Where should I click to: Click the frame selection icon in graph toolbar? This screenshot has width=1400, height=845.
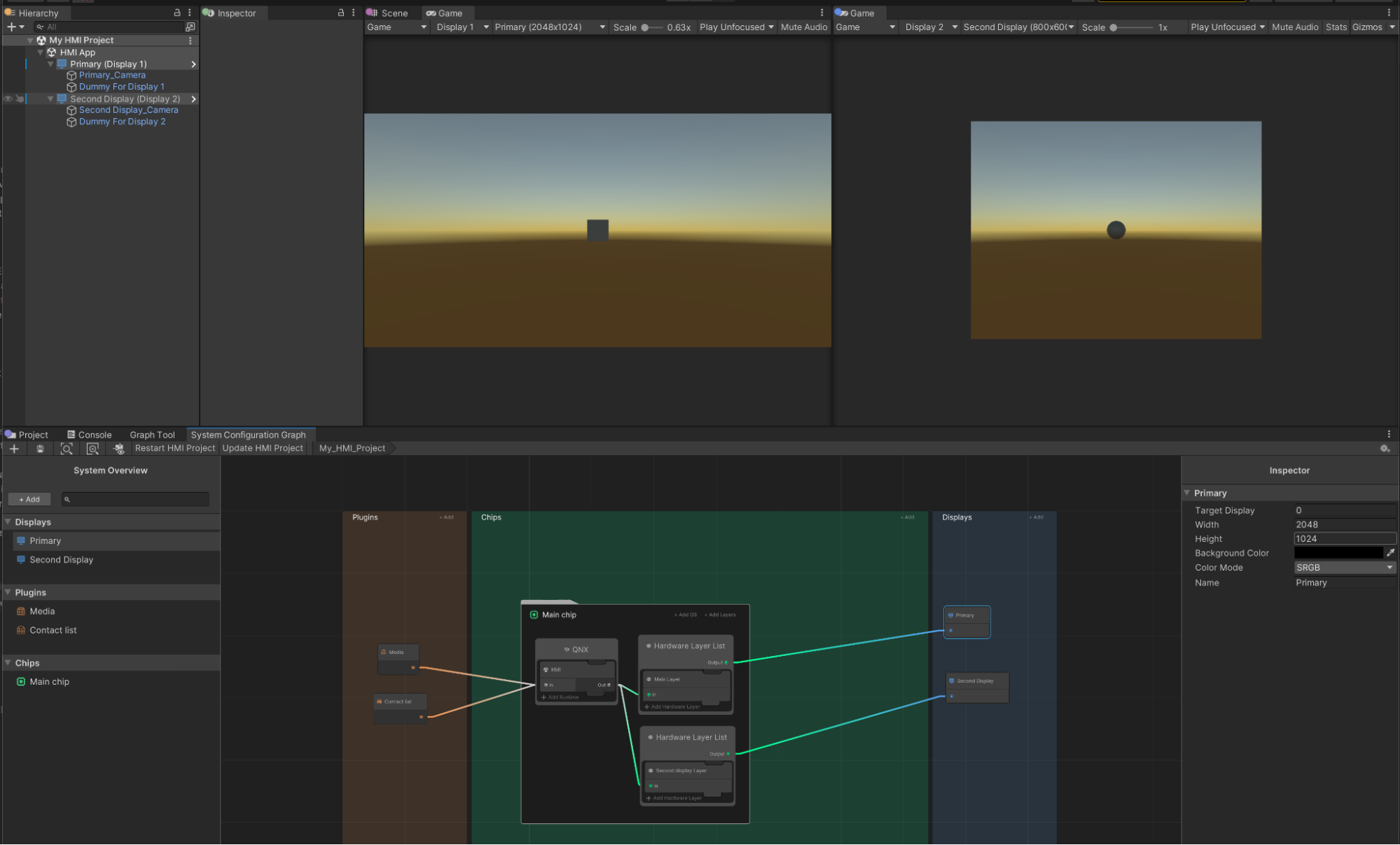(92, 449)
